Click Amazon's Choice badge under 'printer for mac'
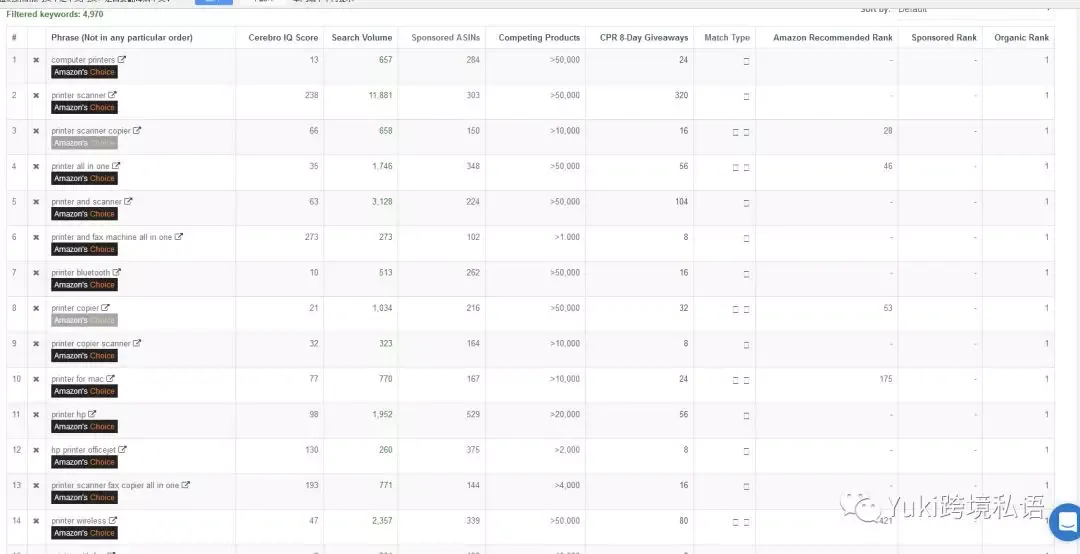Viewport: 1080px width, 554px height. click(x=84, y=391)
